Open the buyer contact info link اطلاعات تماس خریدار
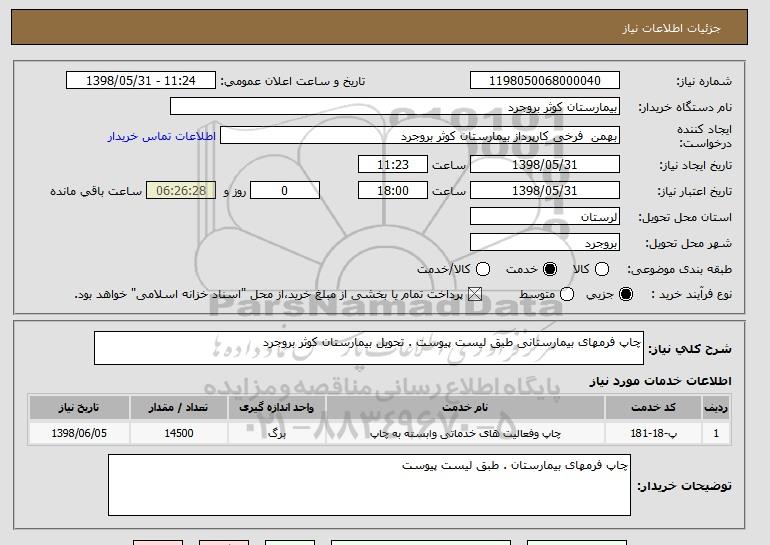This screenshot has height=545, width=770. pos(162,136)
